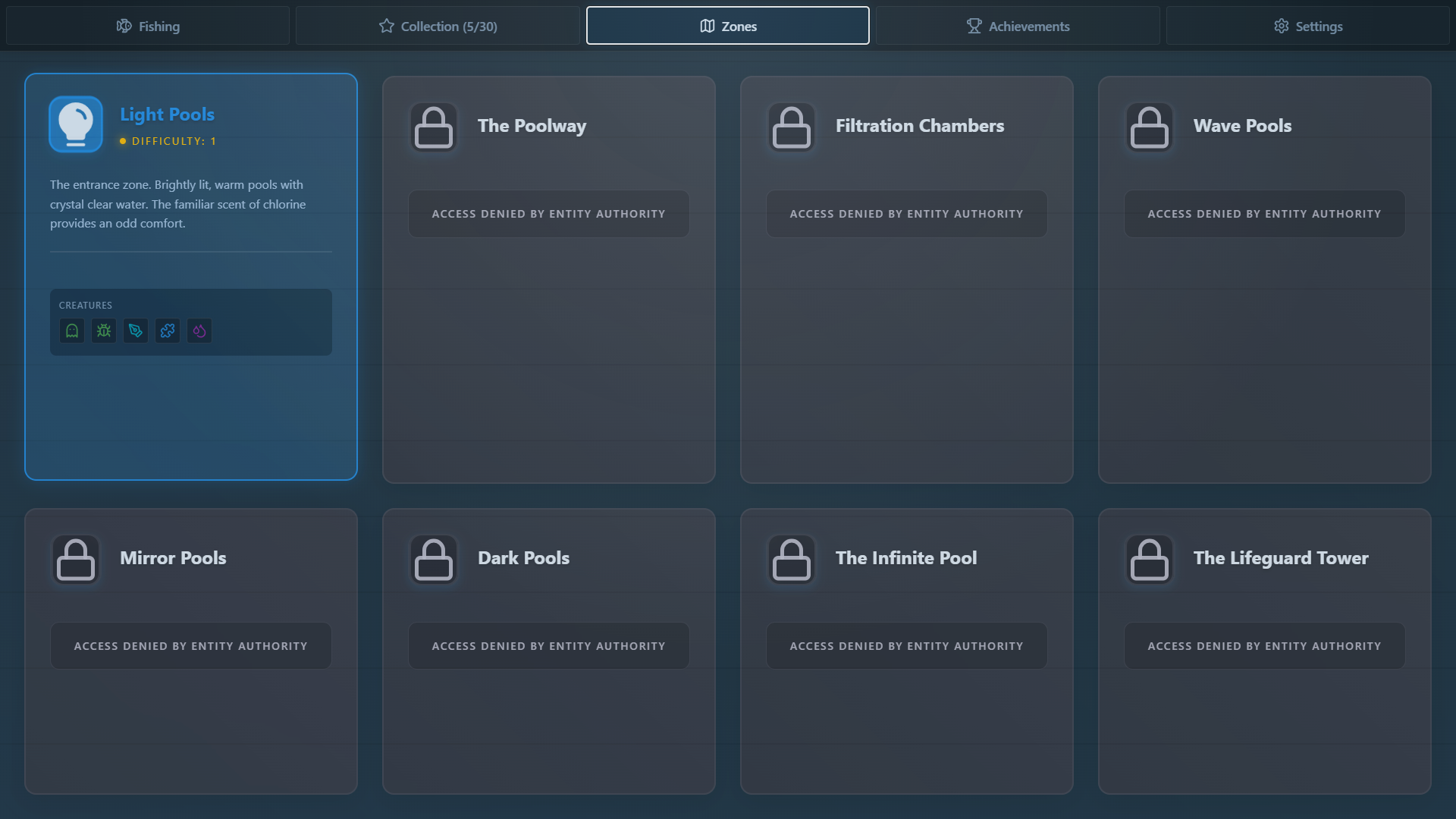
Task: Click the Light Pools zone description text
Action: click(178, 204)
